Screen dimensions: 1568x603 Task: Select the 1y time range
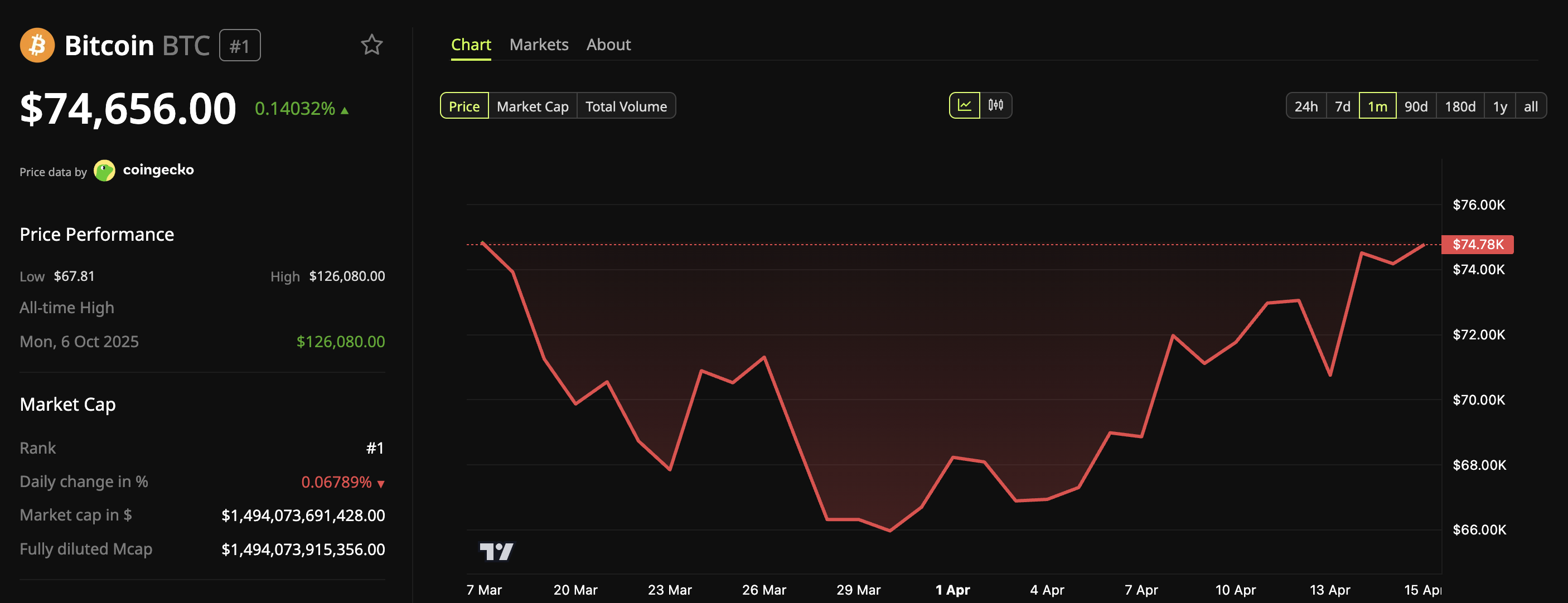tap(1499, 105)
